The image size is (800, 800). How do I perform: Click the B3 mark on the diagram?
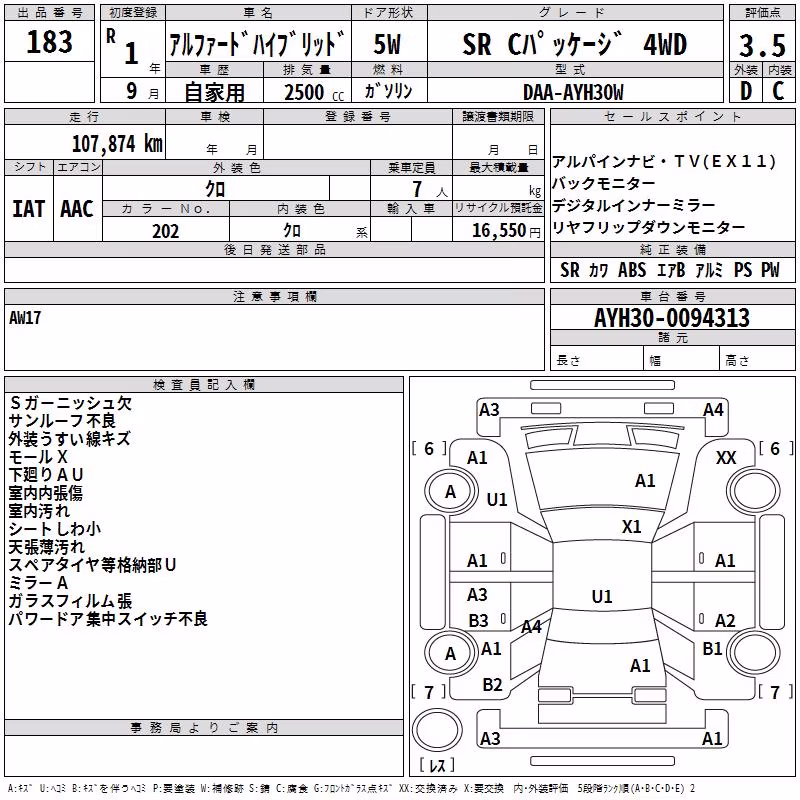pyautogui.click(x=479, y=621)
